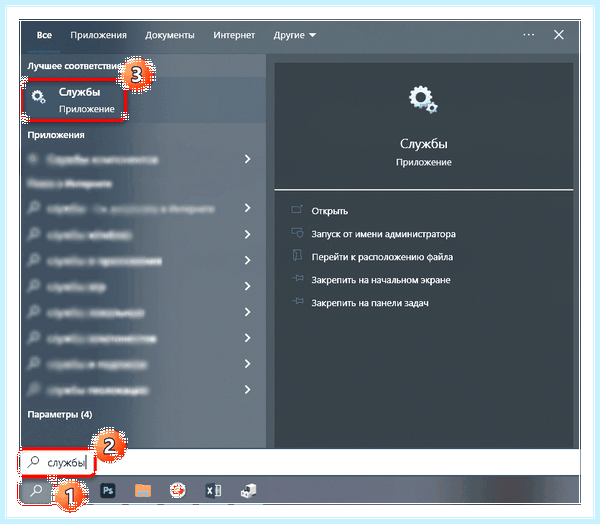Launch Photoshop from the taskbar

coord(108,490)
